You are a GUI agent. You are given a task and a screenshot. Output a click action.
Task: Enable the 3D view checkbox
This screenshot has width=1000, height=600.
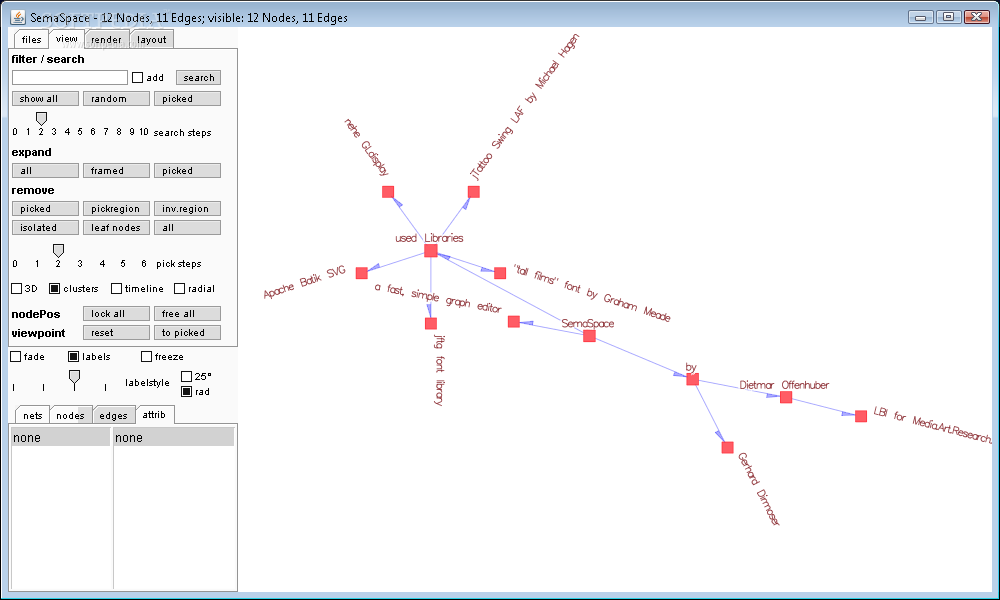pyautogui.click(x=17, y=288)
